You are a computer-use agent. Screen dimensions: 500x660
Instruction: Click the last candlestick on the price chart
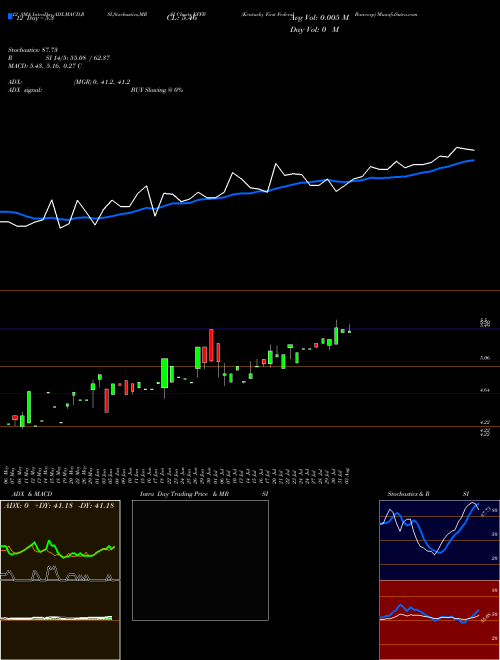(x=349, y=329)
